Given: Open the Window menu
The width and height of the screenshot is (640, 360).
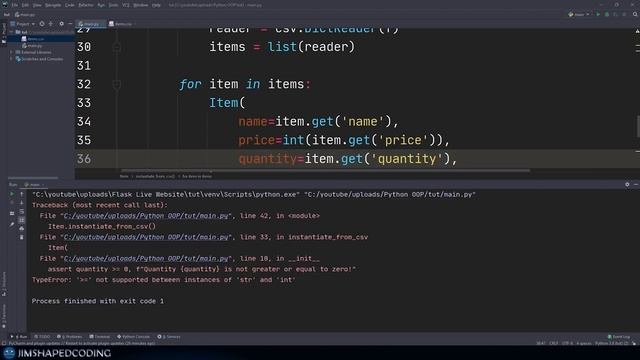Looking at the screenshot, I should click(x=141, y=5).
